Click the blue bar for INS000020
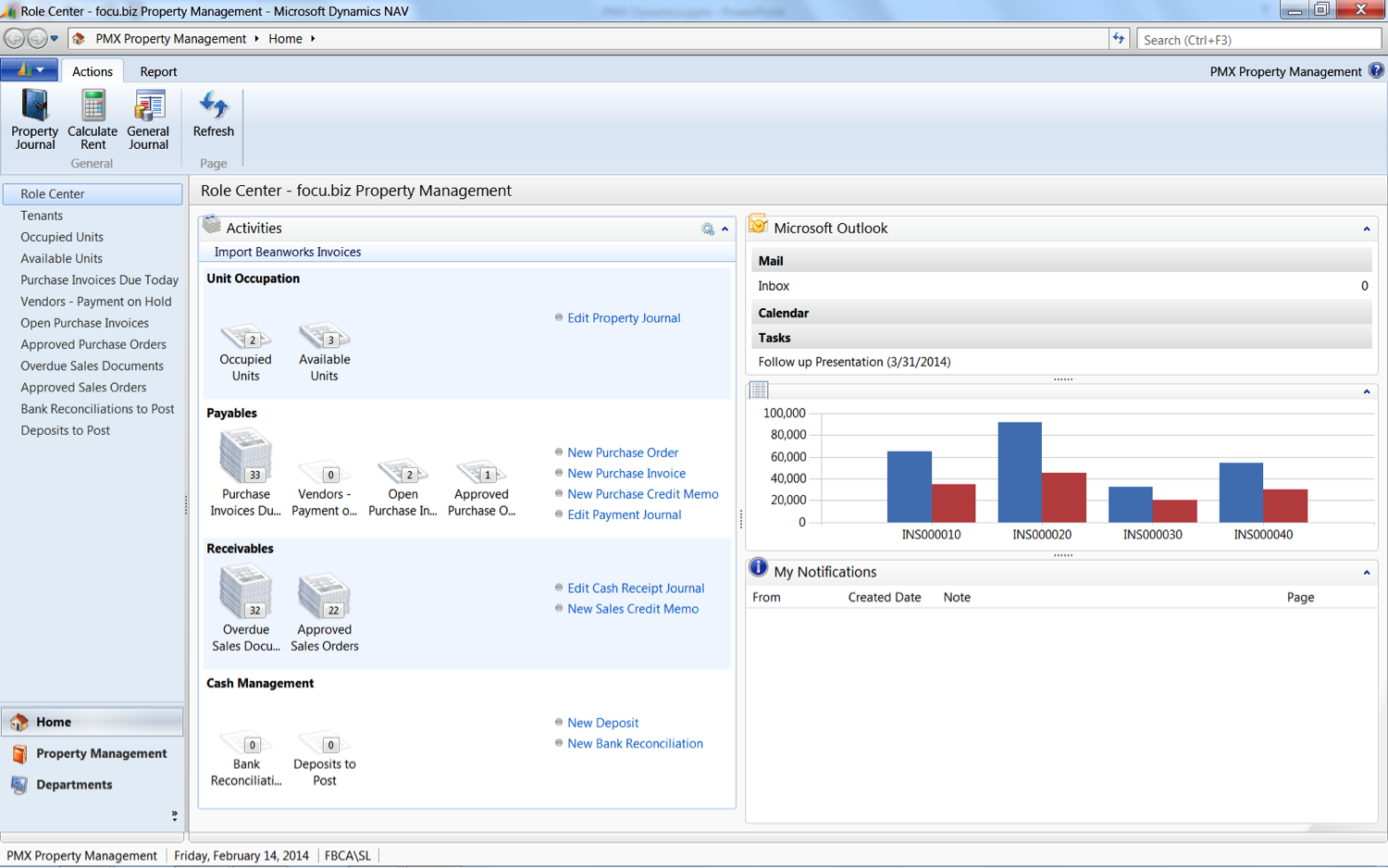This screenshot has height=868, width=1388. [x=1020, y=472]
